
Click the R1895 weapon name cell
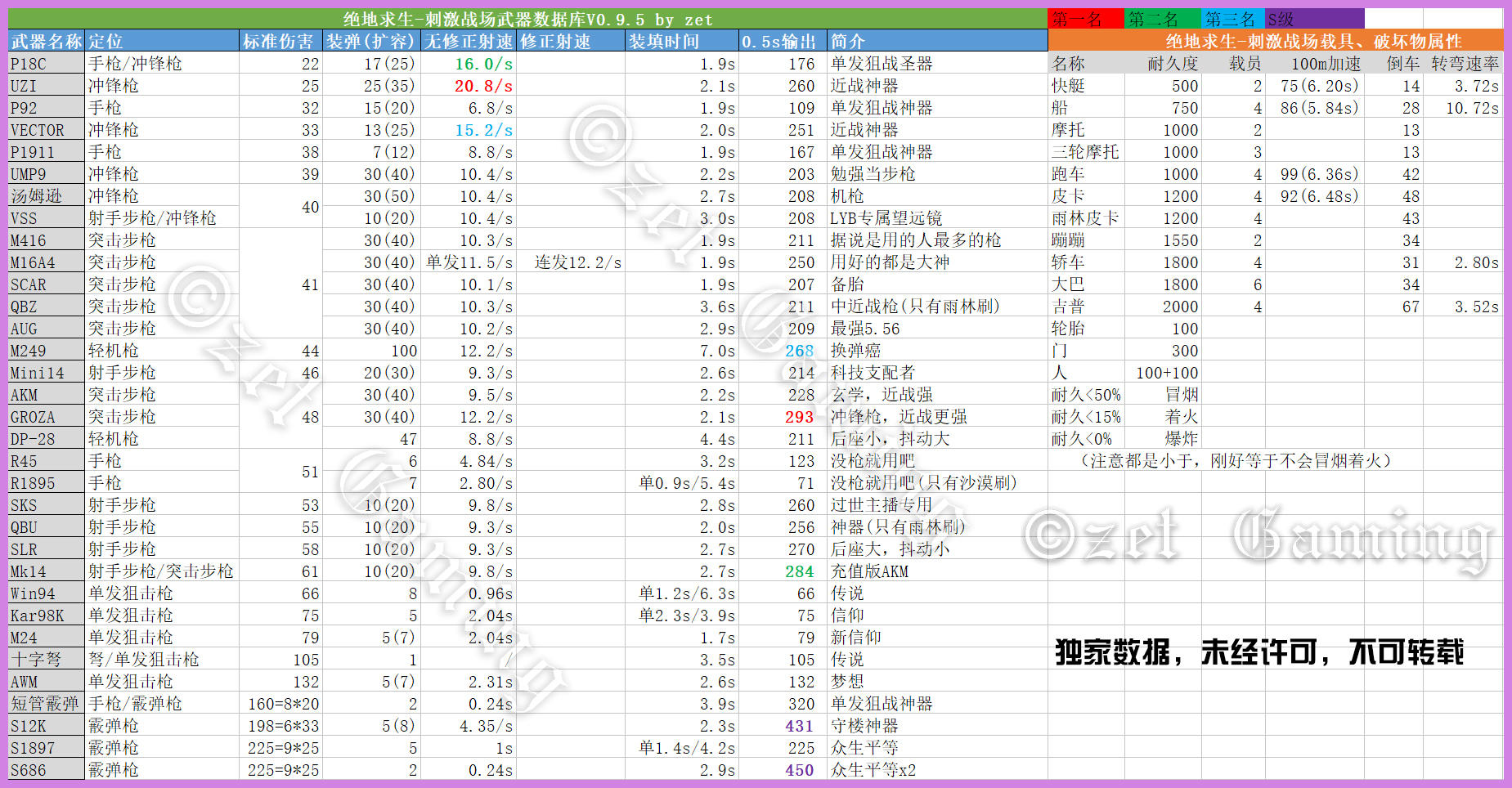click(47, 483)
